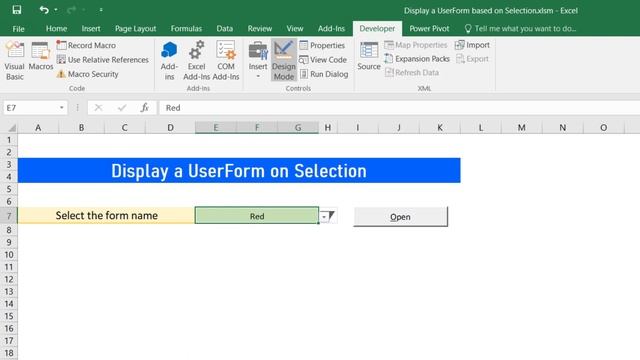Open COM Add-ins dialog
Image resolution: width=640 pixels, height=360 pixels.
coord(226,60)
